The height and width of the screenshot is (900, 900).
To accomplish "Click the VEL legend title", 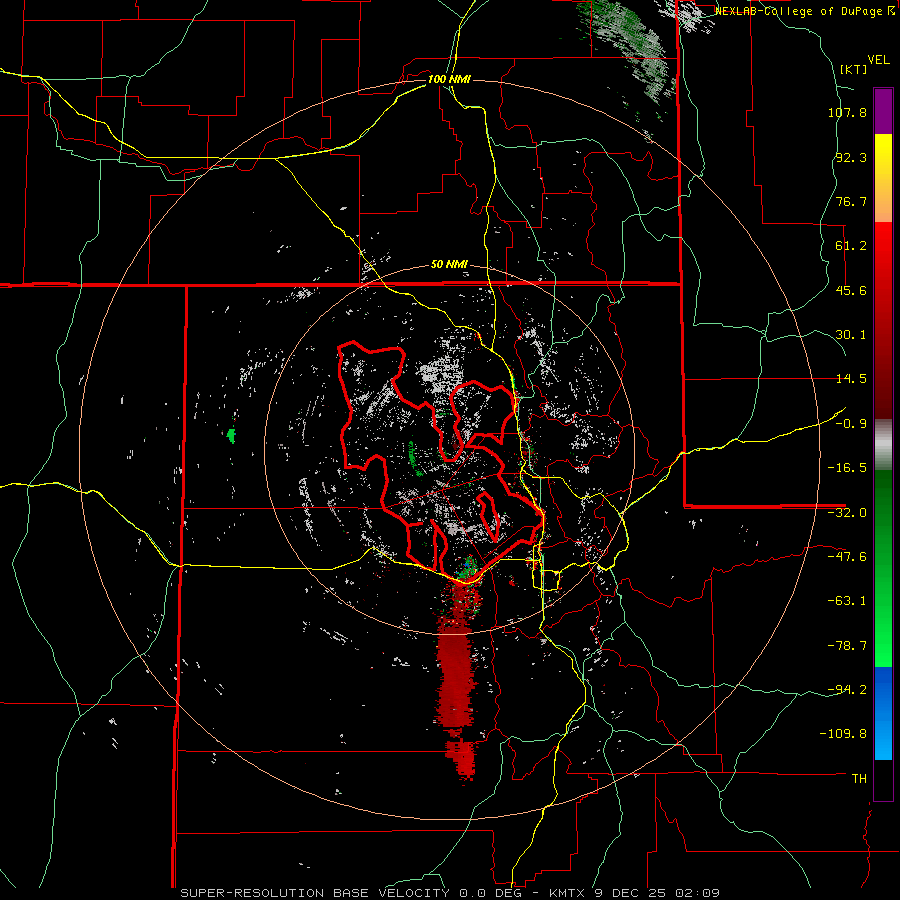I will coord(878,60).
